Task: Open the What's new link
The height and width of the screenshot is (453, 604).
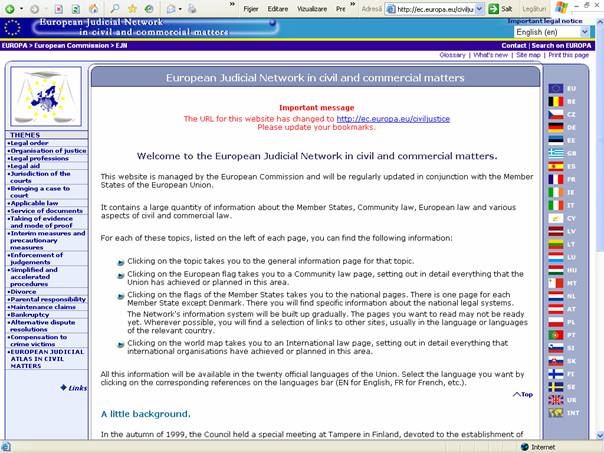Action: point(490,55)
